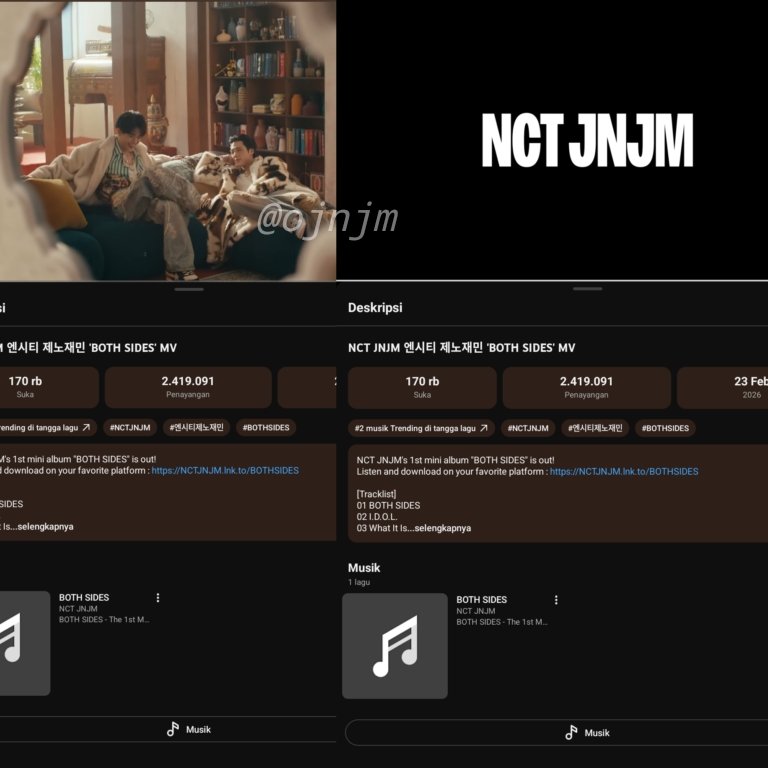
Task: Tap 'NCT JNJM' artist name under right song
Action: [x=476, y=611]
